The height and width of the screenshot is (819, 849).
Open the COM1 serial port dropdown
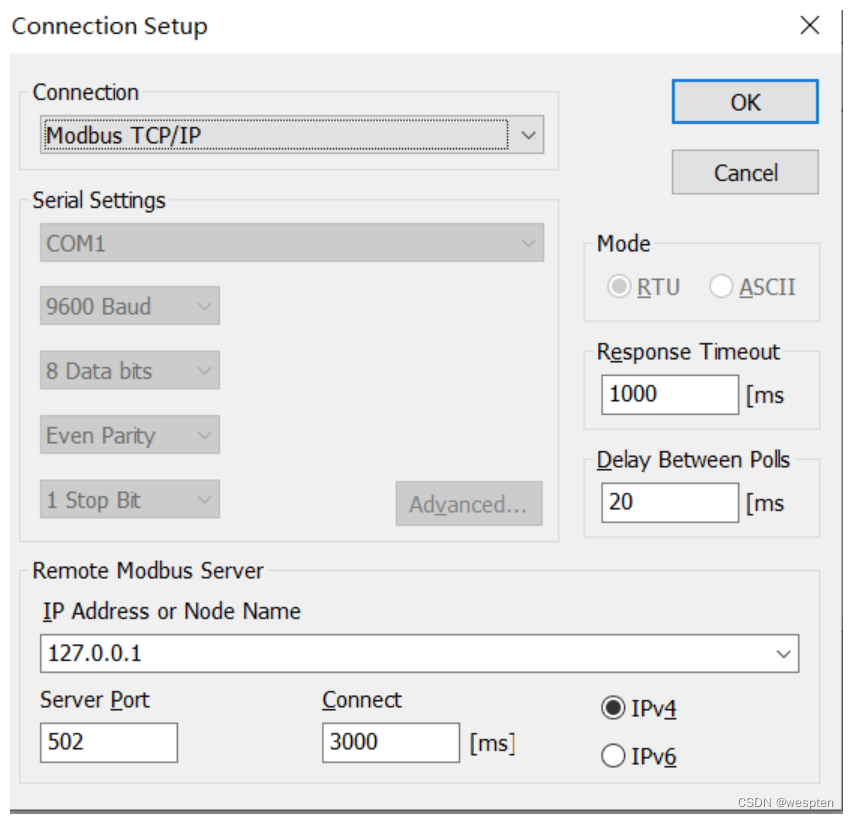(292, 243)
